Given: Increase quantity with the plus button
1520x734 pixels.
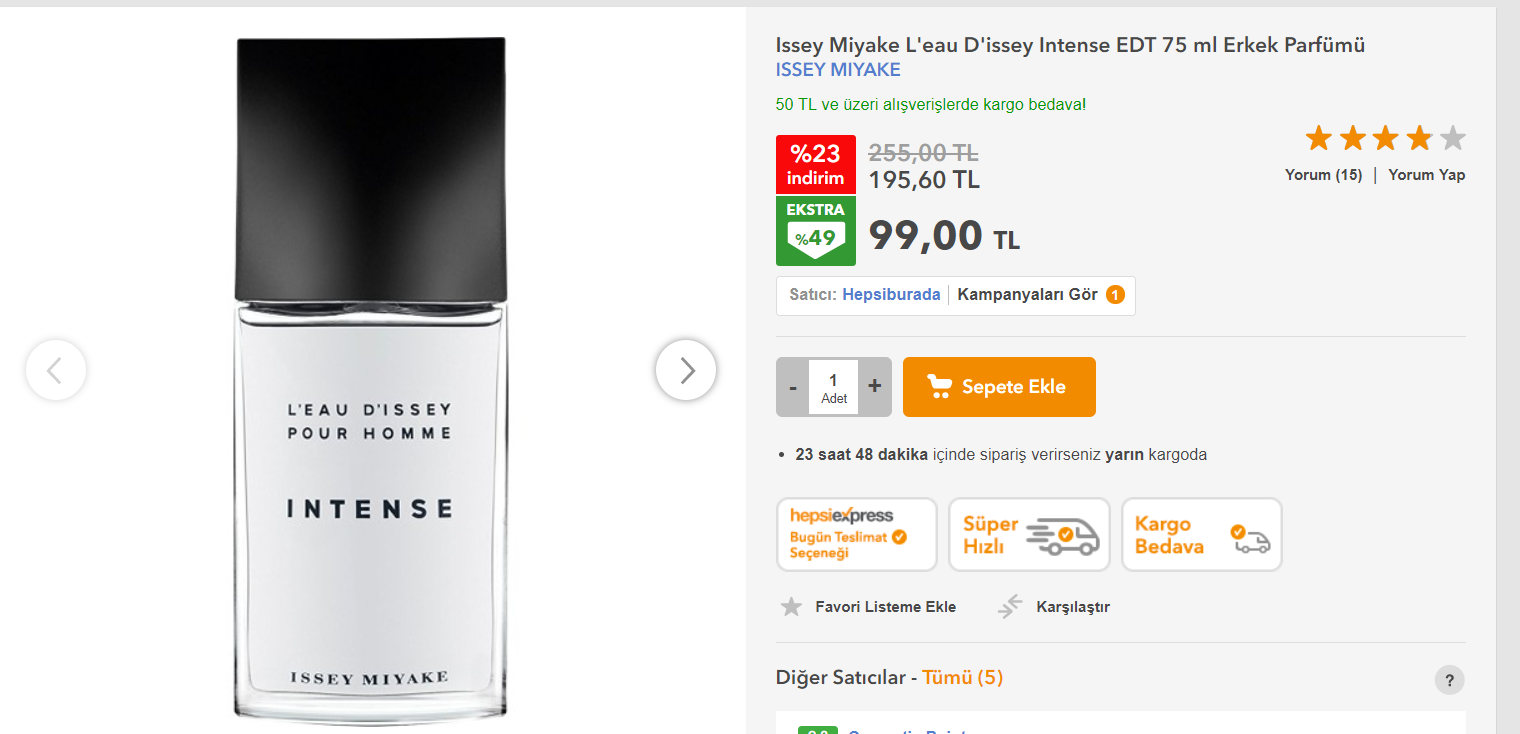Looking at the screenshot, I should 875,387.
